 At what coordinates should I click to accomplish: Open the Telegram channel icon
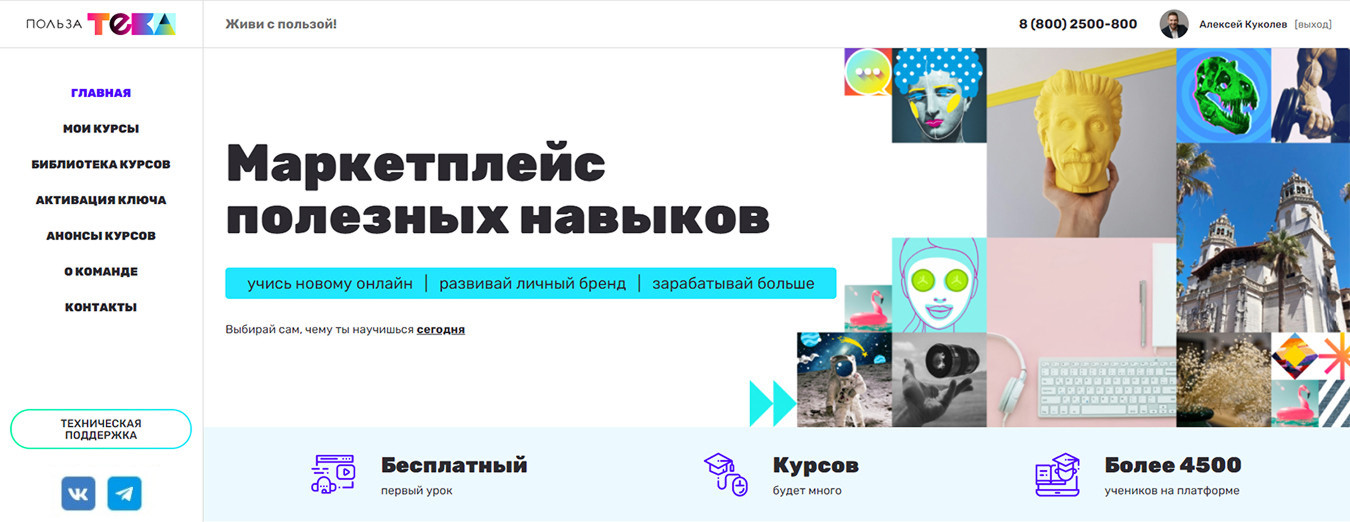[x=125, y=493]
